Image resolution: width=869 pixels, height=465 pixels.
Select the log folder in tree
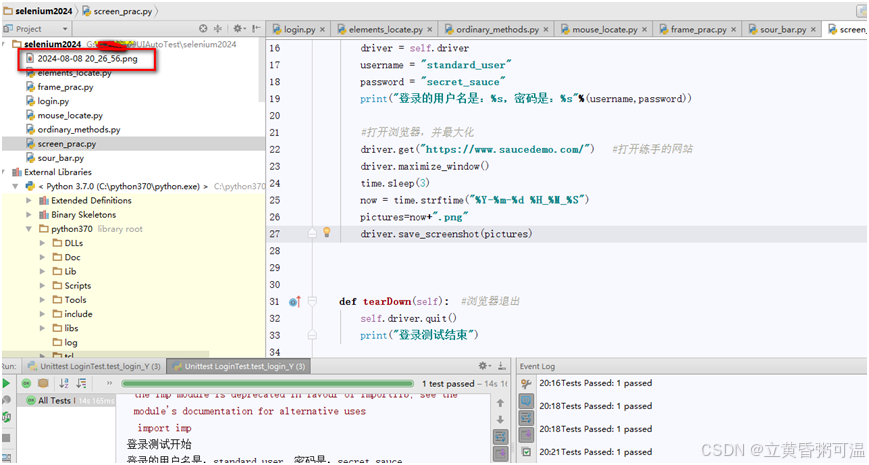coord(65,343)
